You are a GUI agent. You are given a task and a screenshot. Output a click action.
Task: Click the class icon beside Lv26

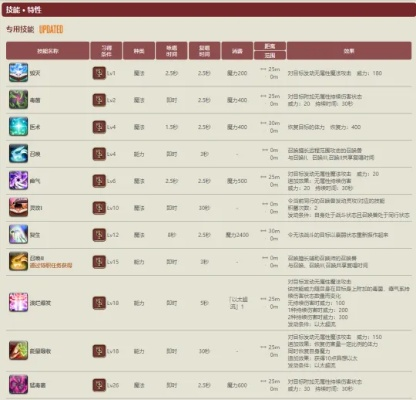click(99, 385)
